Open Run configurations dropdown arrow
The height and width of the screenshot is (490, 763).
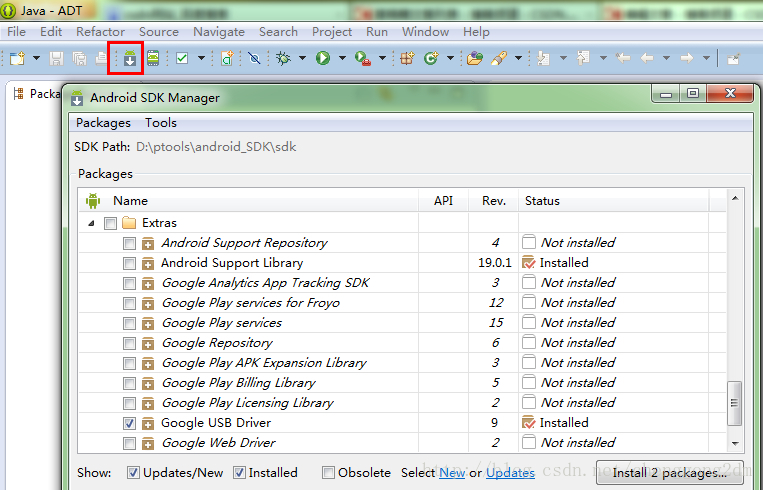342,58
